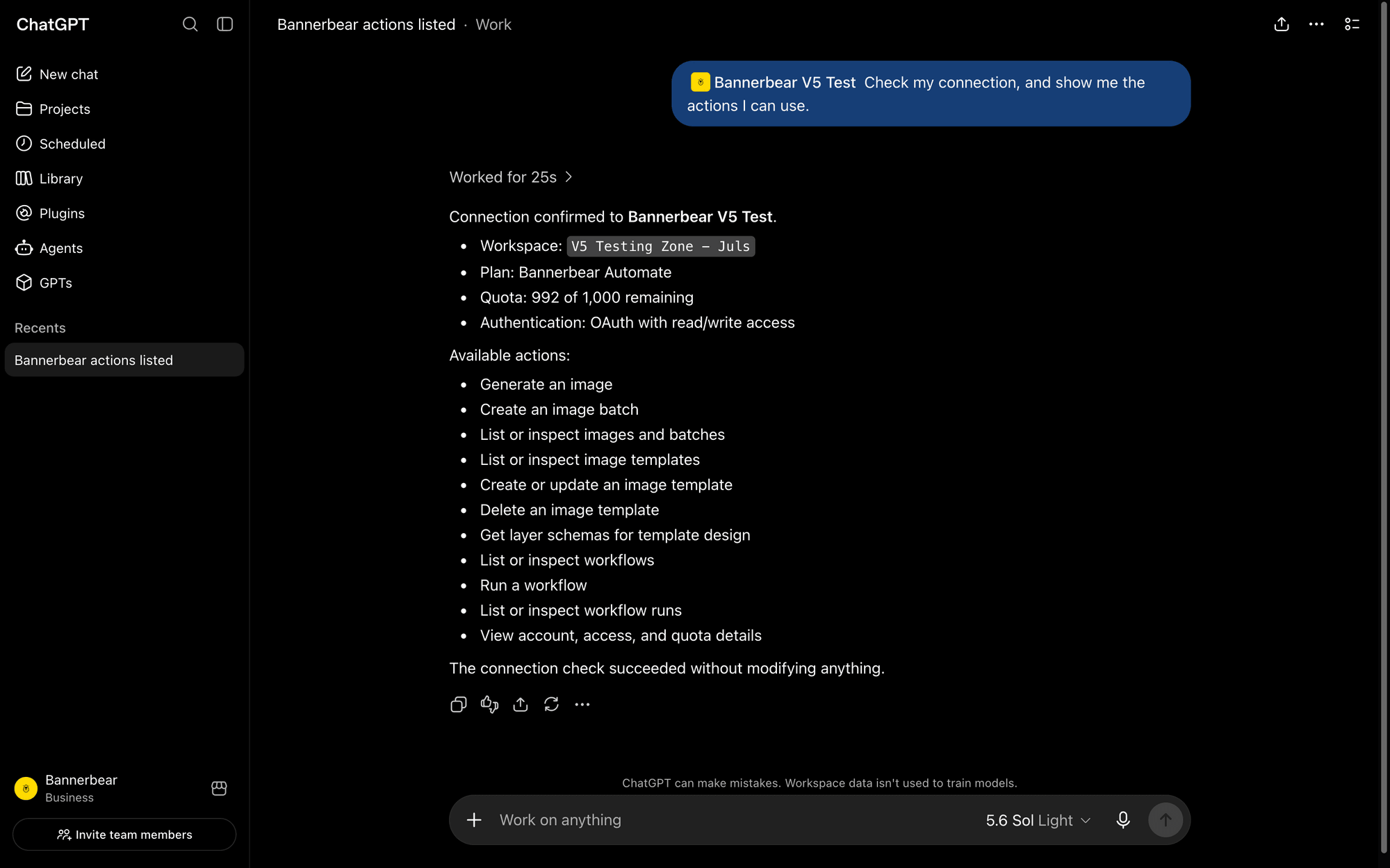This screenshot has width=1390, height=868.
Task: Click Create an image batch text
Action: pos(559,409)
